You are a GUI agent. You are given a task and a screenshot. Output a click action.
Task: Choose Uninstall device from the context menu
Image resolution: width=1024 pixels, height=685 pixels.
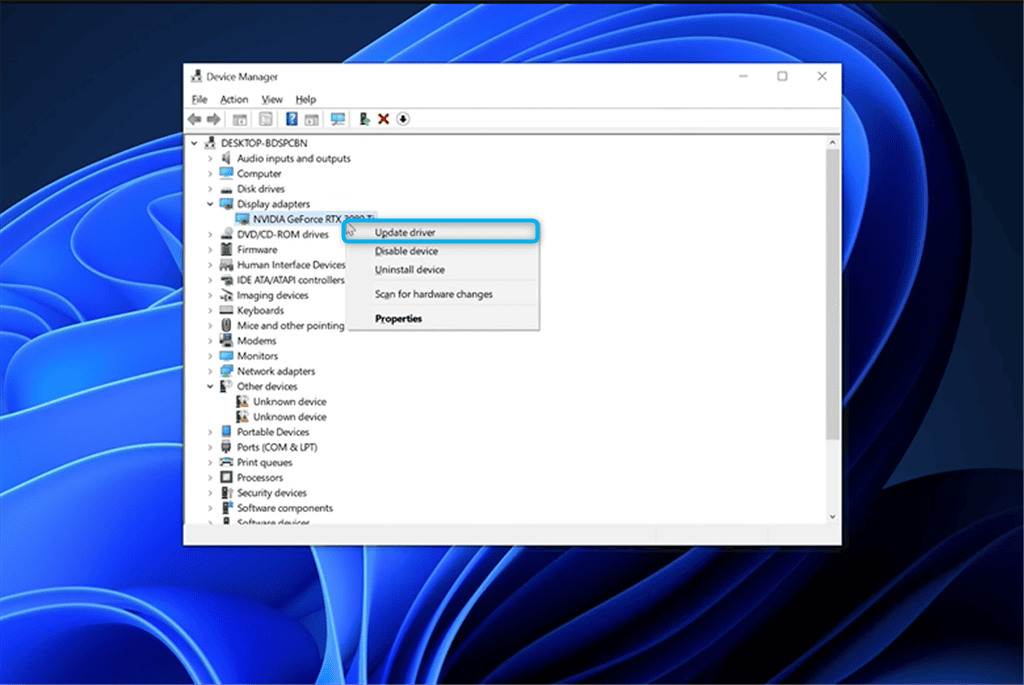point(409,270)
